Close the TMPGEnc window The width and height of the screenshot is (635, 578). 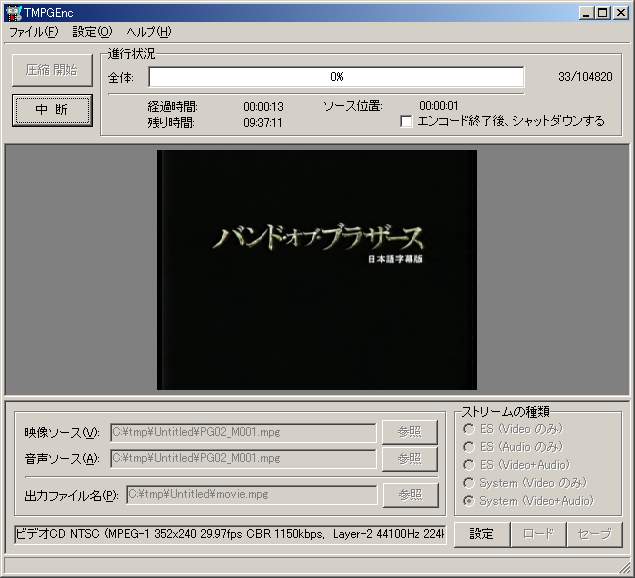621,13
